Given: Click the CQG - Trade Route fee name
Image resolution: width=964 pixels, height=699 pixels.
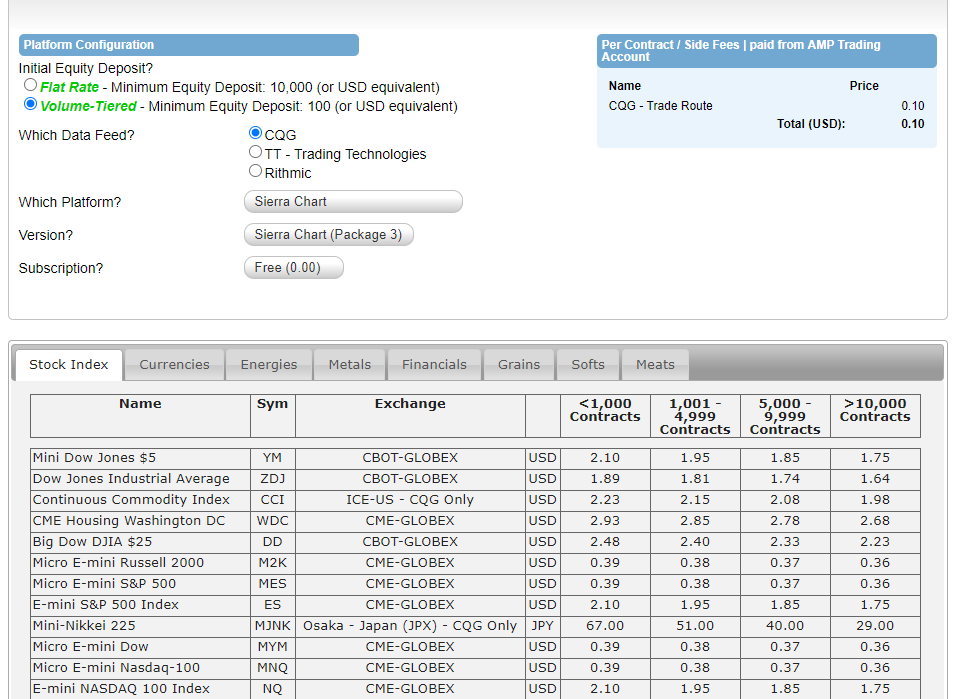Looking at the screenshot, I should pos(660,106).
